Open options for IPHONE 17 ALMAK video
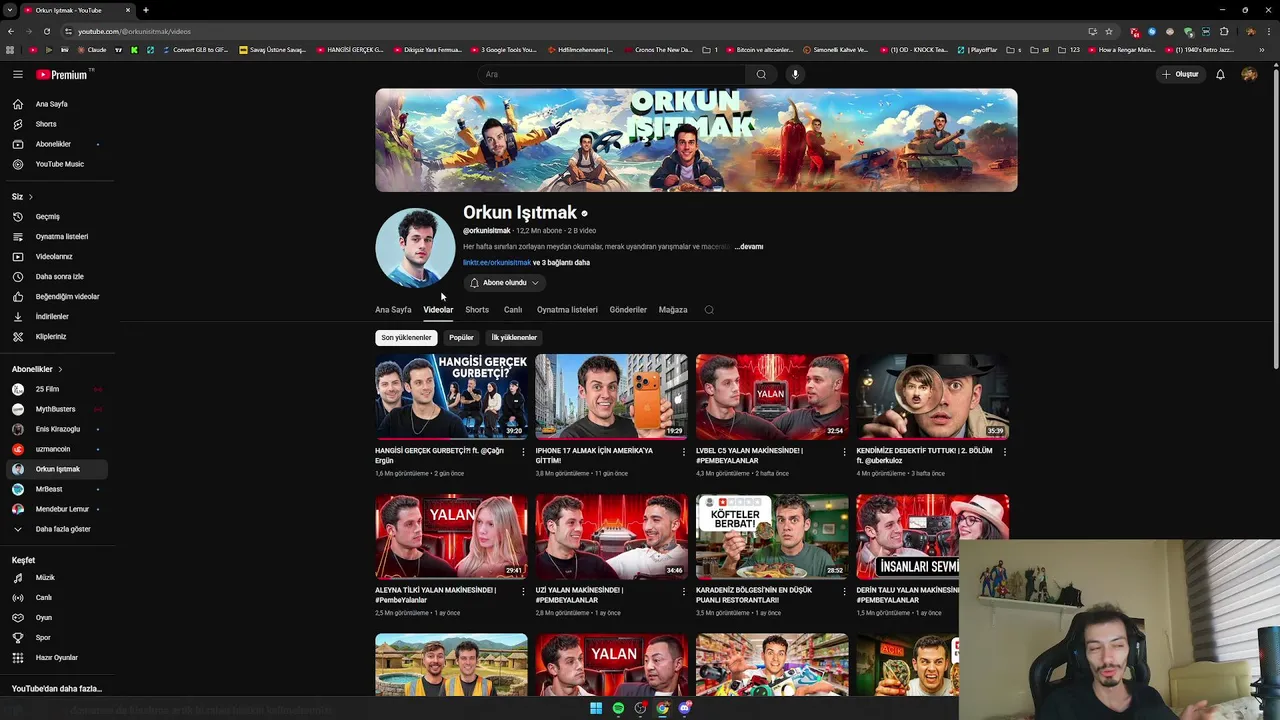Image resolution: width=1280 pixels, height=720 pixels. 684,452
